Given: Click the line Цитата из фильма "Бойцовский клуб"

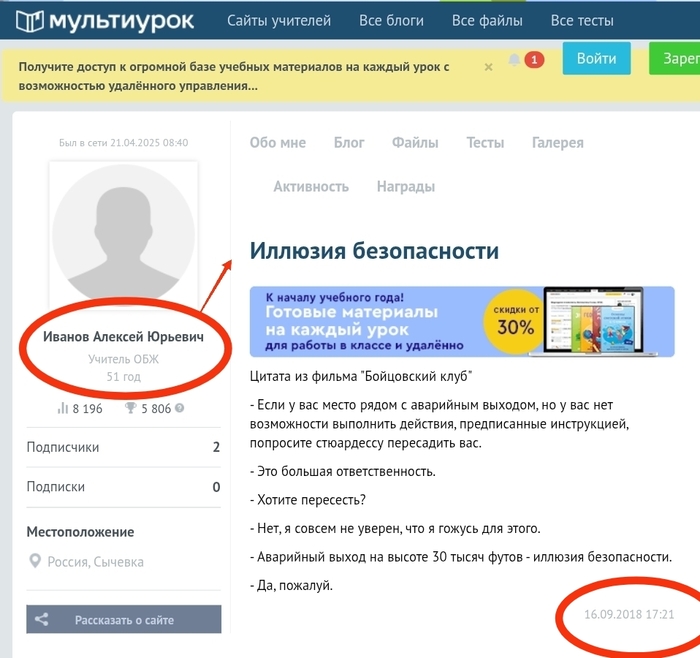Looking at the screenshot, I should click(361, 376).
